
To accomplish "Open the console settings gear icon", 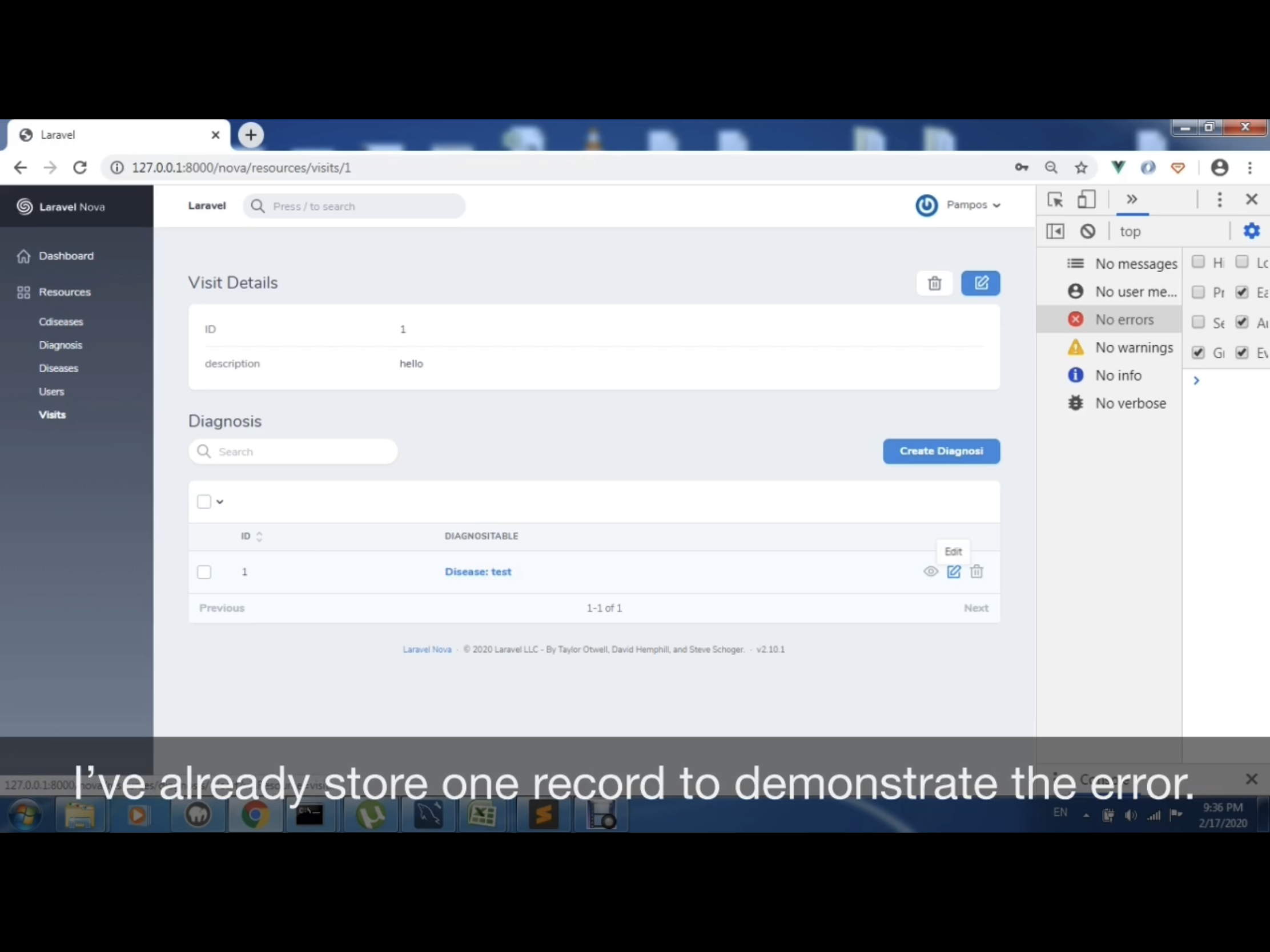I will tap(1251, 231).
